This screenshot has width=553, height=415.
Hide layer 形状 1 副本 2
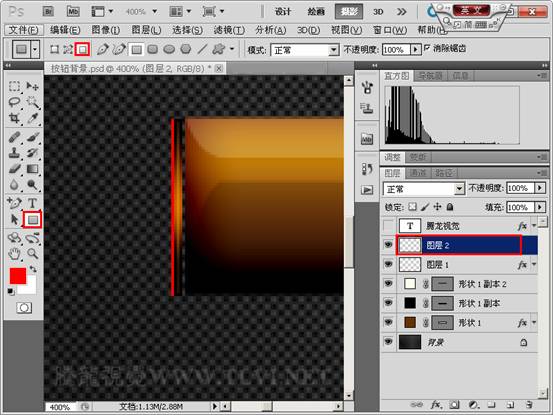point(388,283)
